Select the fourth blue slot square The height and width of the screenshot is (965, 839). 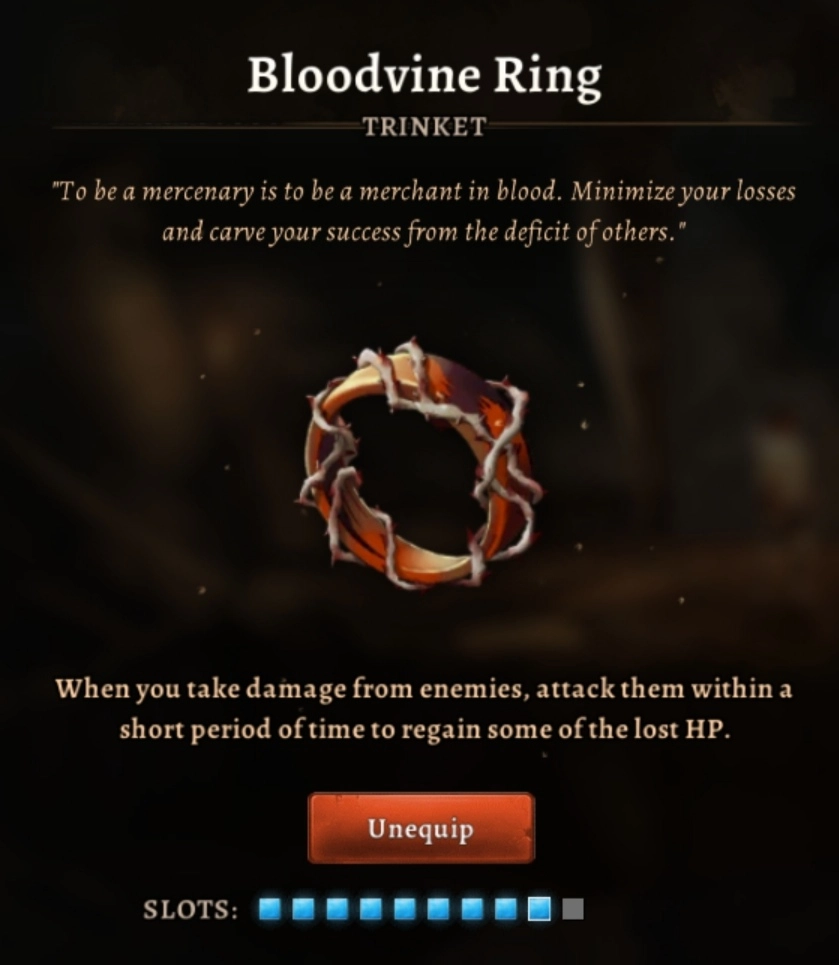[371, 908]
